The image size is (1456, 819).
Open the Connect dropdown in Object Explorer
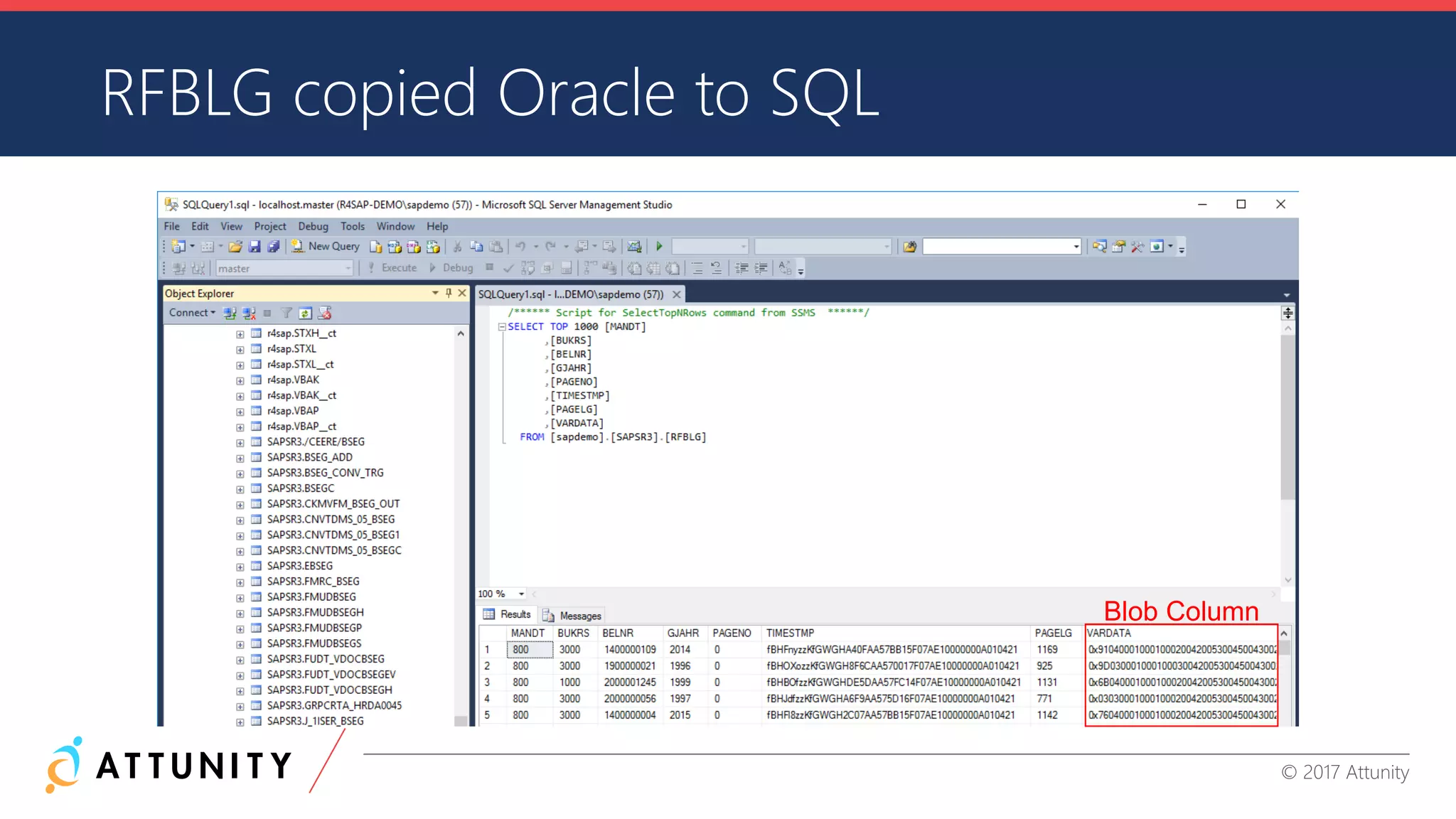pyautogui.click(x=192, y=313)
